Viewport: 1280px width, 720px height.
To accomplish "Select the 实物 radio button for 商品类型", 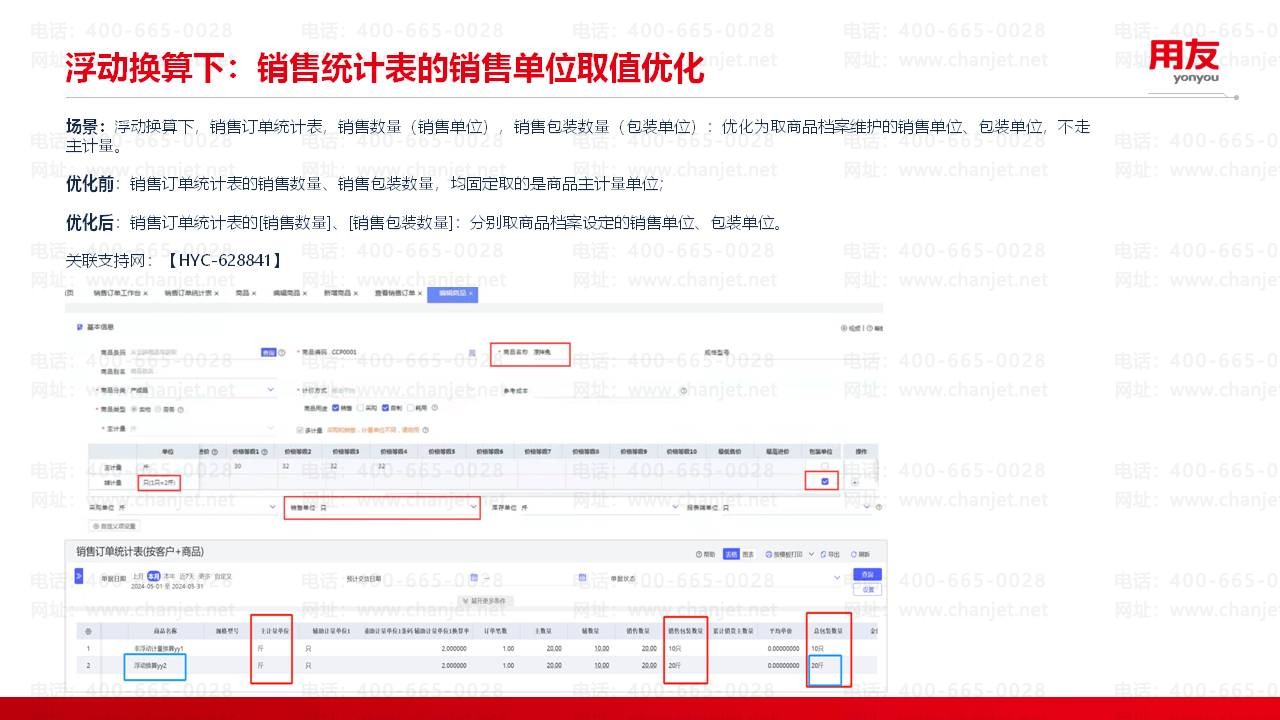I will coord(135,409).
